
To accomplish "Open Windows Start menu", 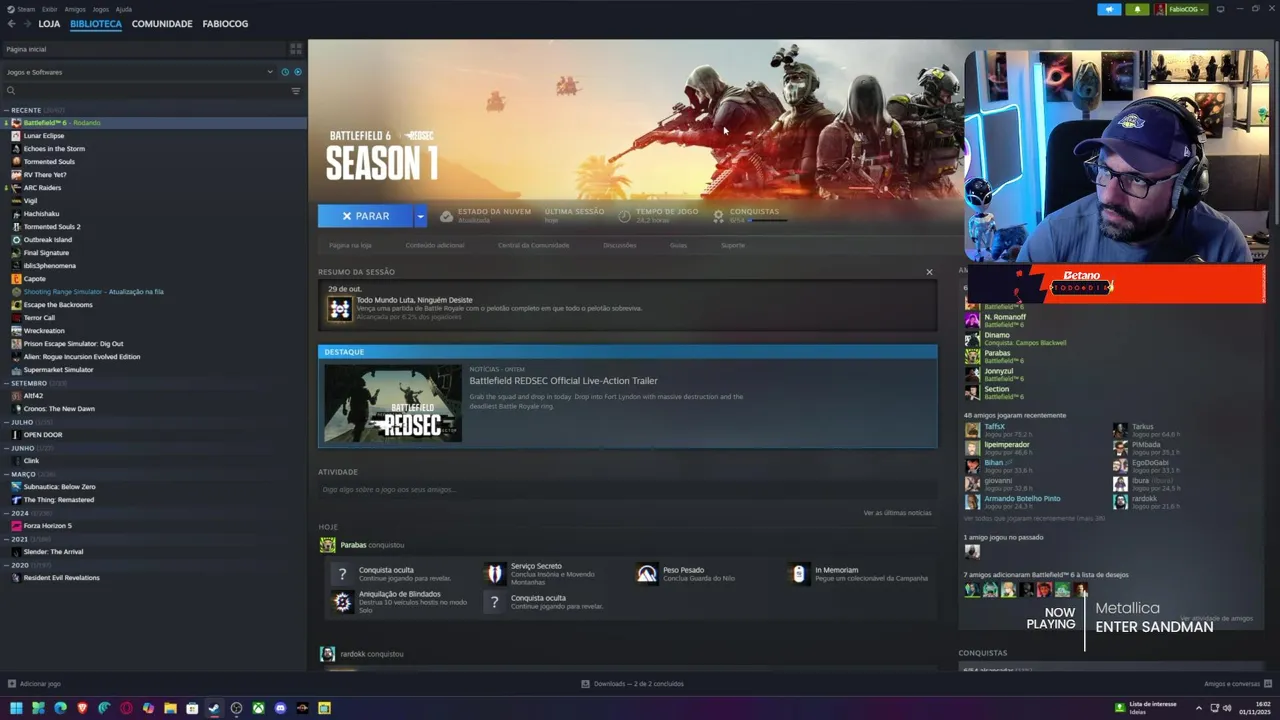I will (x=16, y=708).
